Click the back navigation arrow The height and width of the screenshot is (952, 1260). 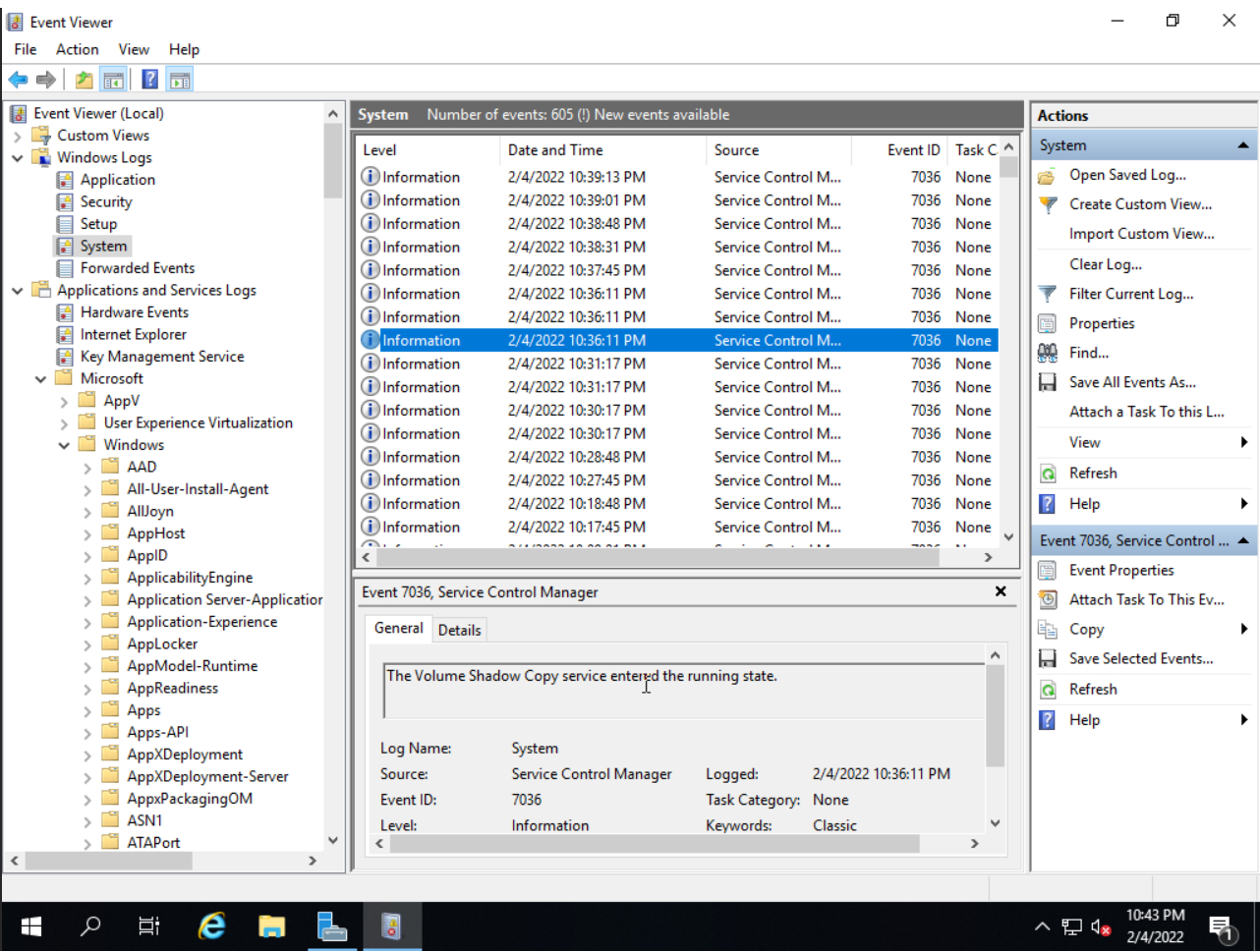[x=18, y=79]
